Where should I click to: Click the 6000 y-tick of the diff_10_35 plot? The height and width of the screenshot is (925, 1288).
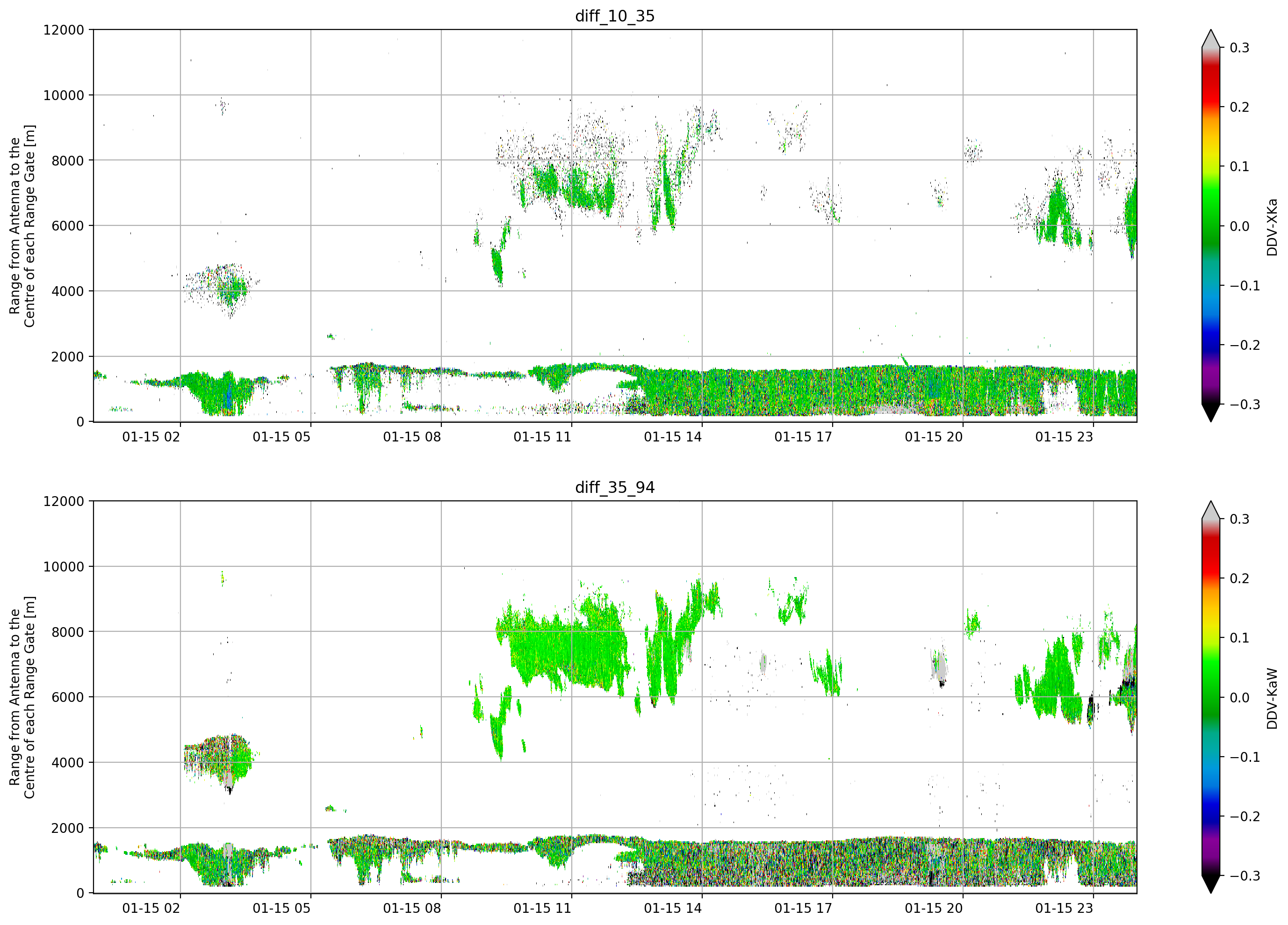(68, 226)
